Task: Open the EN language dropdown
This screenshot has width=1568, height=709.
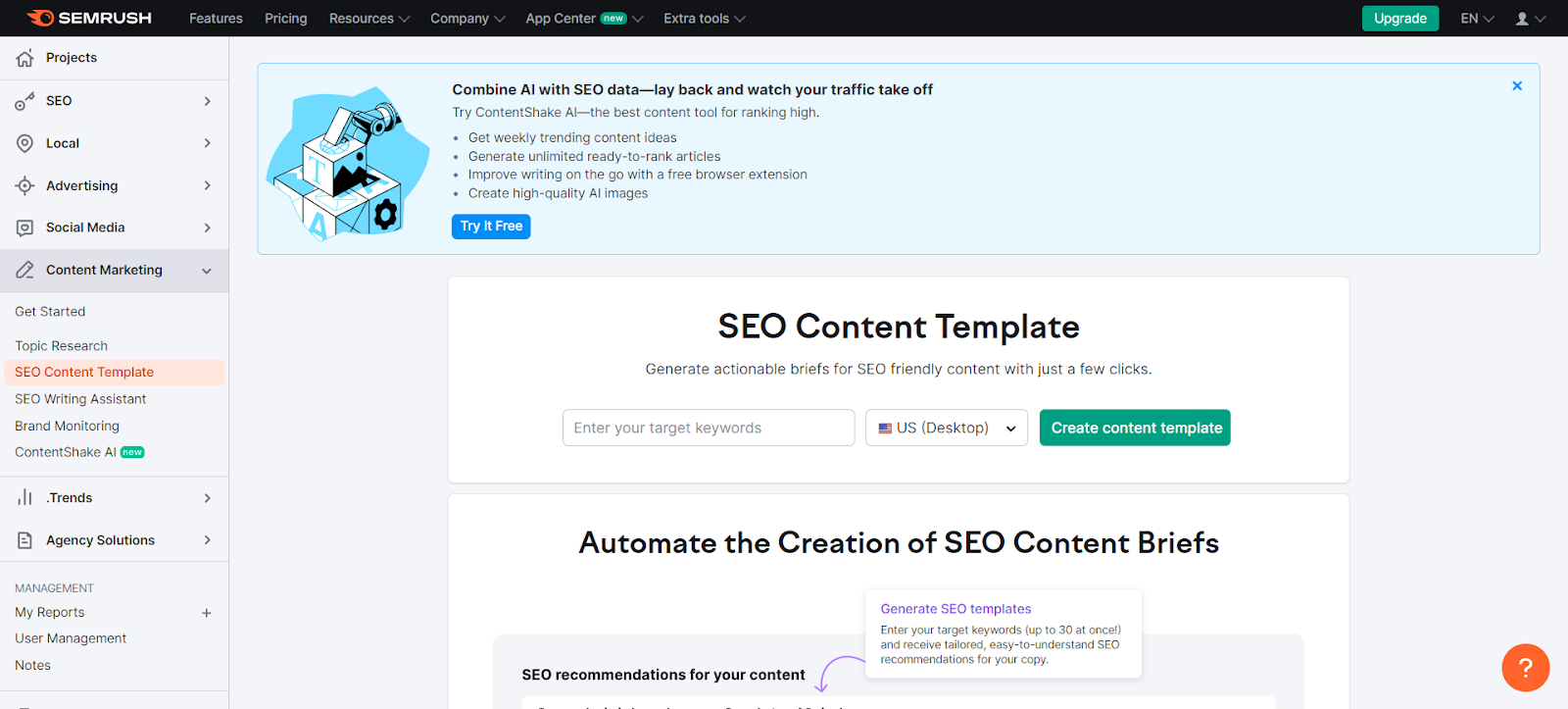Action: [x=1477, y=19]
